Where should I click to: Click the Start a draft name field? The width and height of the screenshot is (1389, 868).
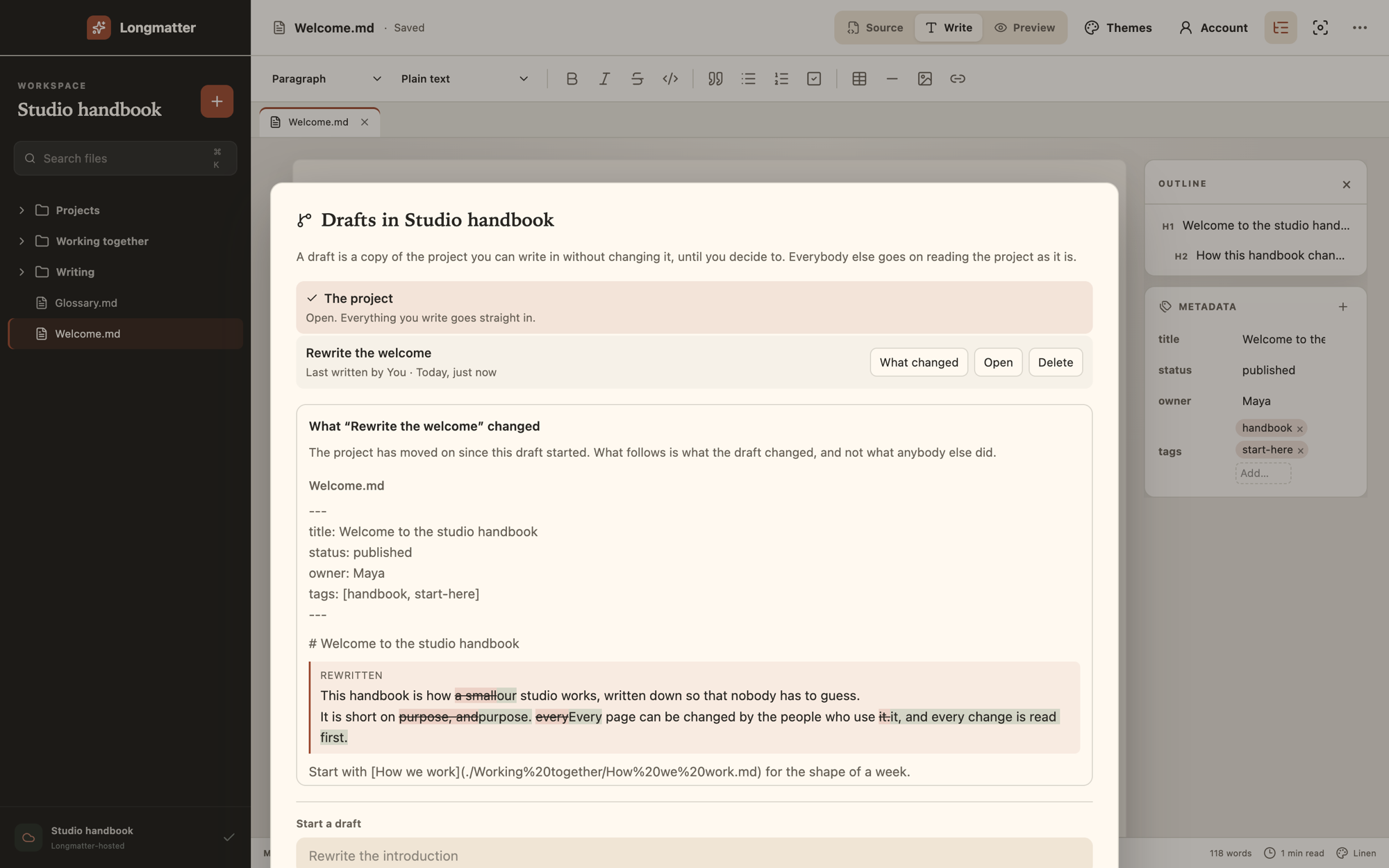[694, 855]
